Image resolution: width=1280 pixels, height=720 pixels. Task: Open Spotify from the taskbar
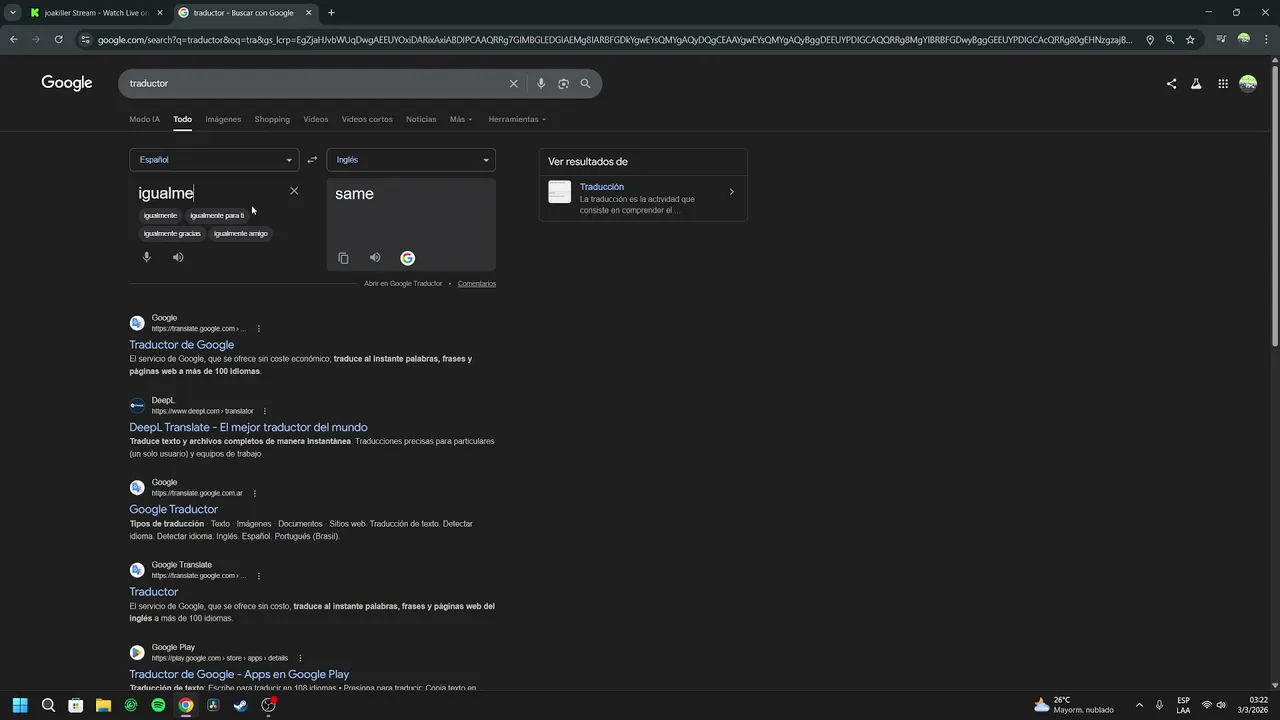pyautogui.click(x=158, y=705)
